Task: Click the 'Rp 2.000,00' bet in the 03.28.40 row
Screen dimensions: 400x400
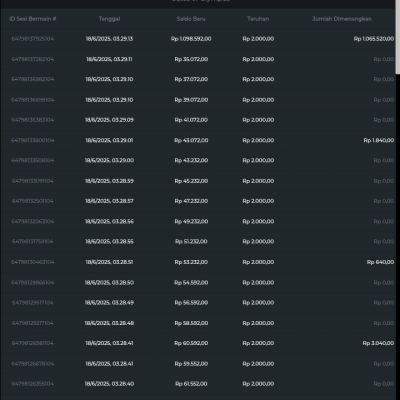Action: click(258, 384)
